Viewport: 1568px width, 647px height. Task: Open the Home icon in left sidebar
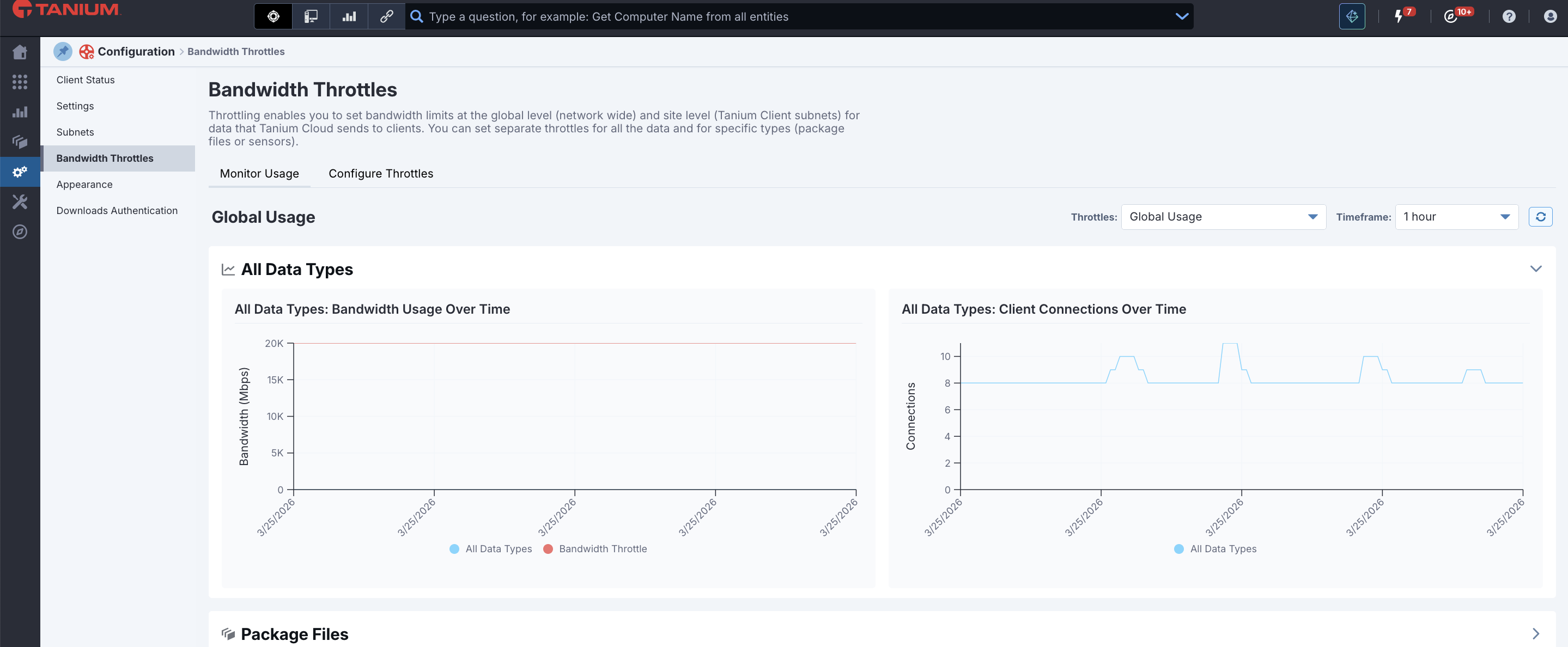pos(20,52)
